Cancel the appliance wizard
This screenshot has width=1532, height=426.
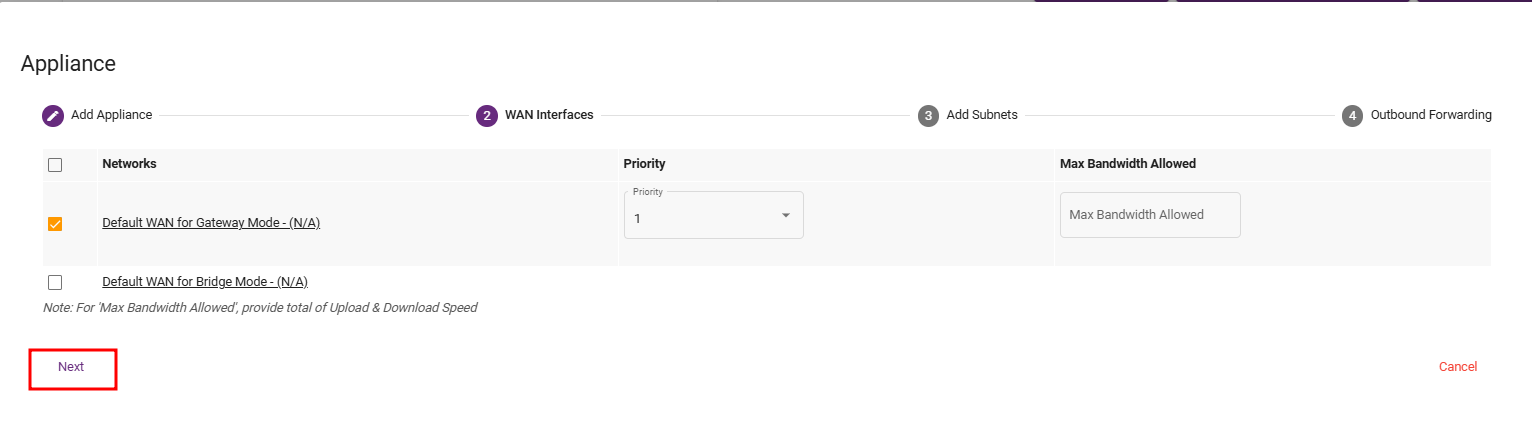click(1457, 367)
